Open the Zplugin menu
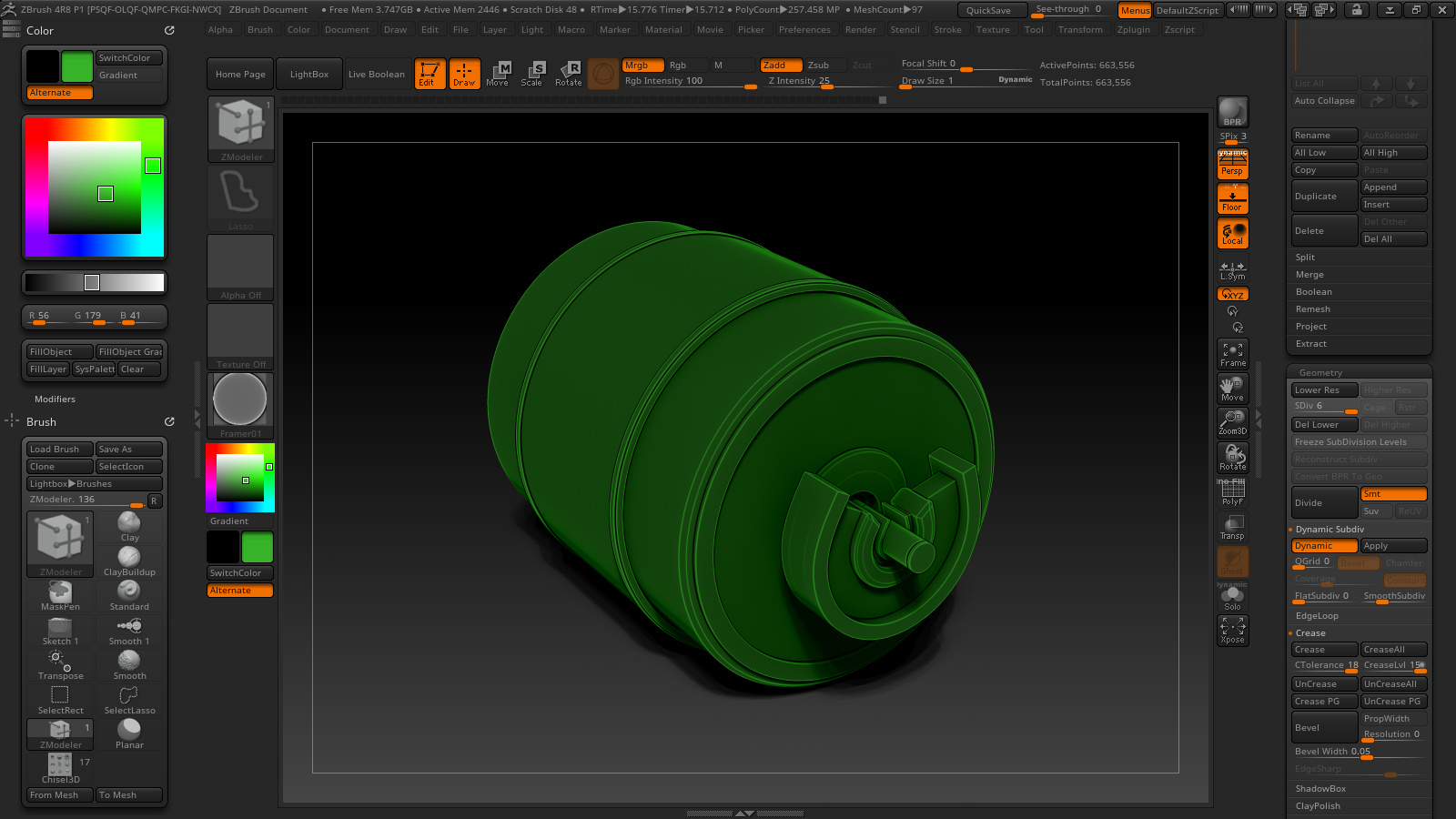The image size is (1456, 819). [1133, 30]
